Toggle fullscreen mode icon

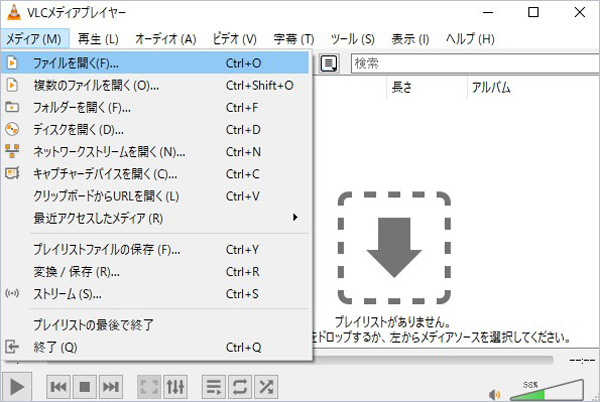click(149, 387)
